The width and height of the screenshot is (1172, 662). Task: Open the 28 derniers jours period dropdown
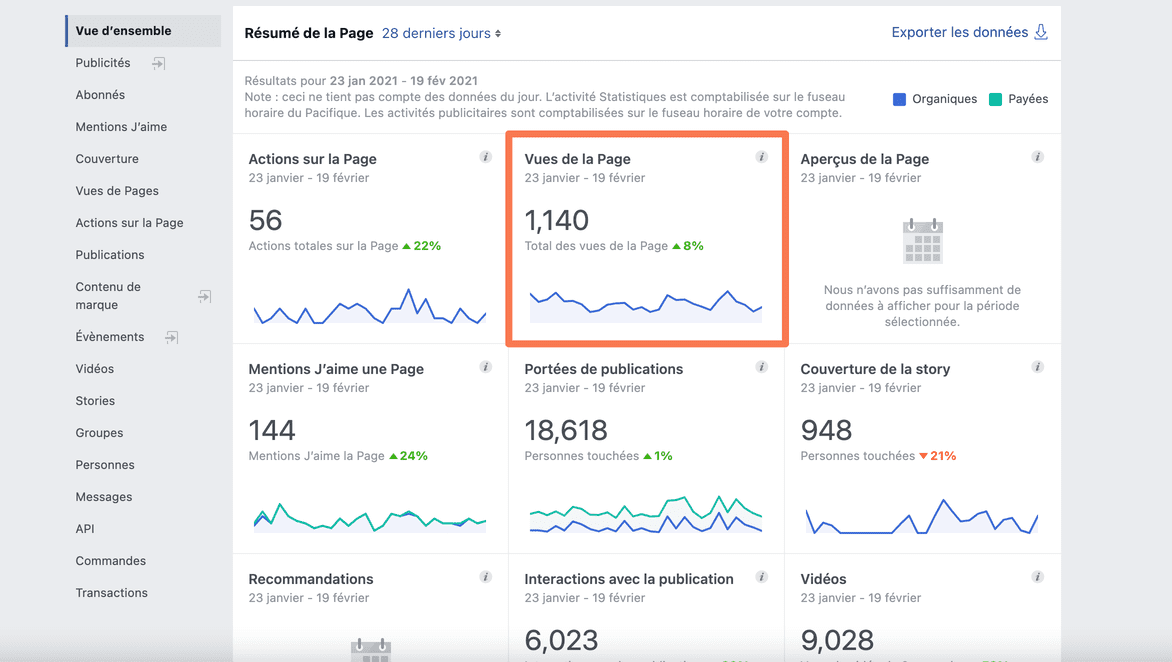pos(441,34)
